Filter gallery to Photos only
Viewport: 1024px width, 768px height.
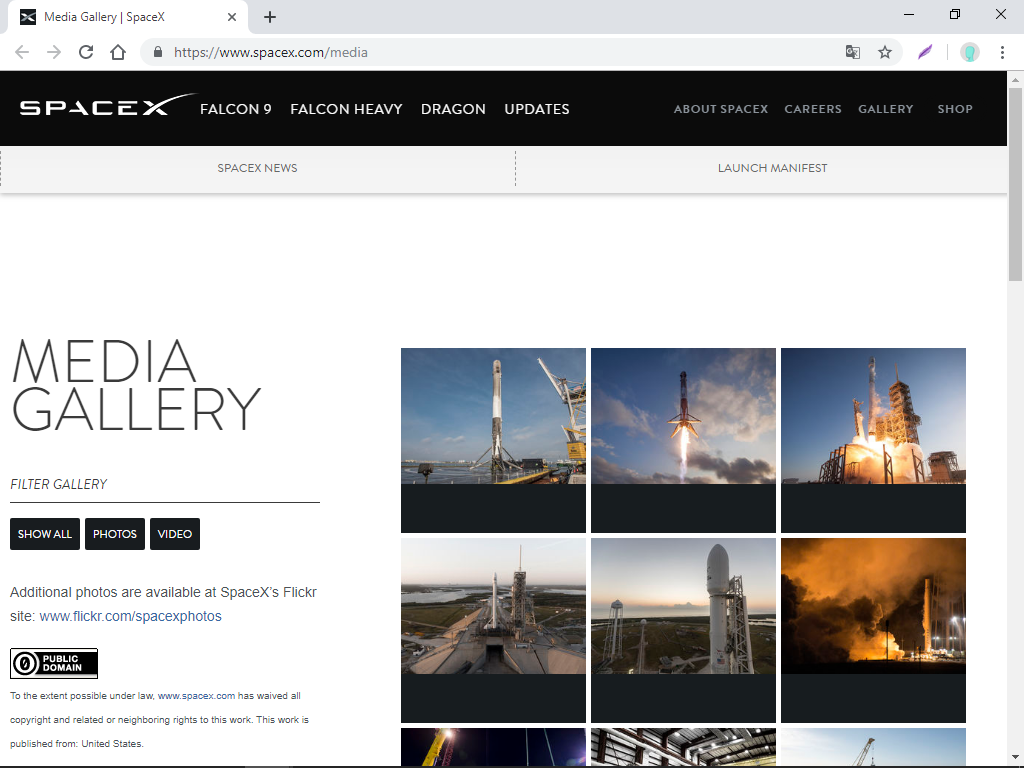115,534
